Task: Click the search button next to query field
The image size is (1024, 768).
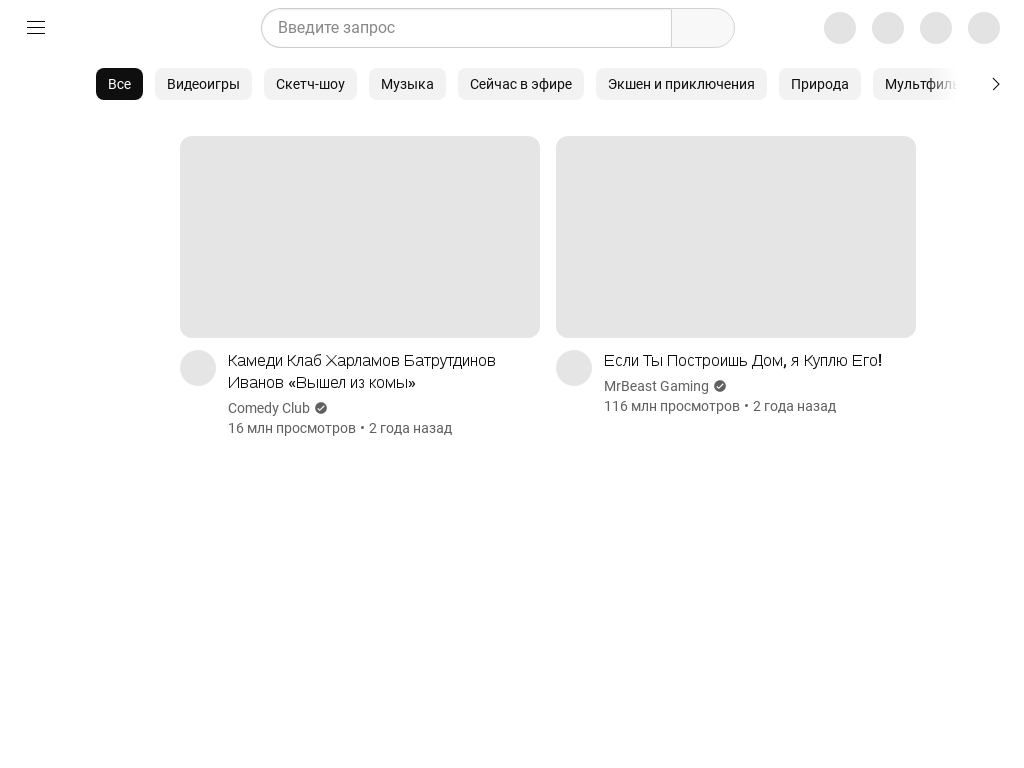Action: click(703, 28)
